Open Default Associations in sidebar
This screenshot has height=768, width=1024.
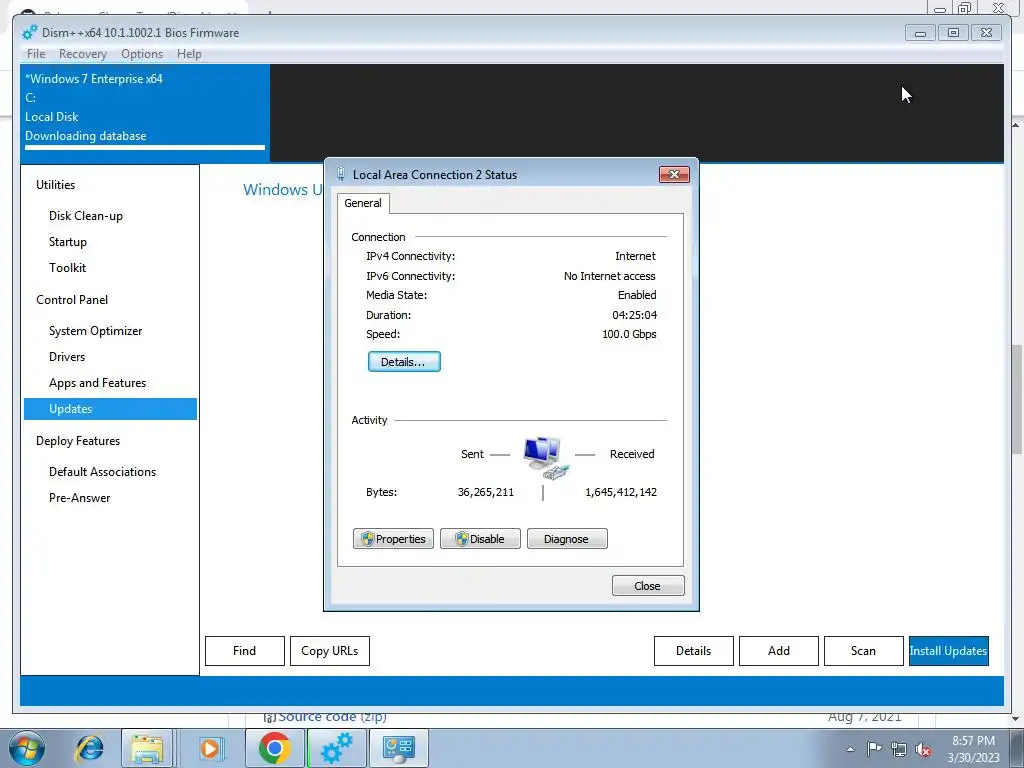click(103, 472)
